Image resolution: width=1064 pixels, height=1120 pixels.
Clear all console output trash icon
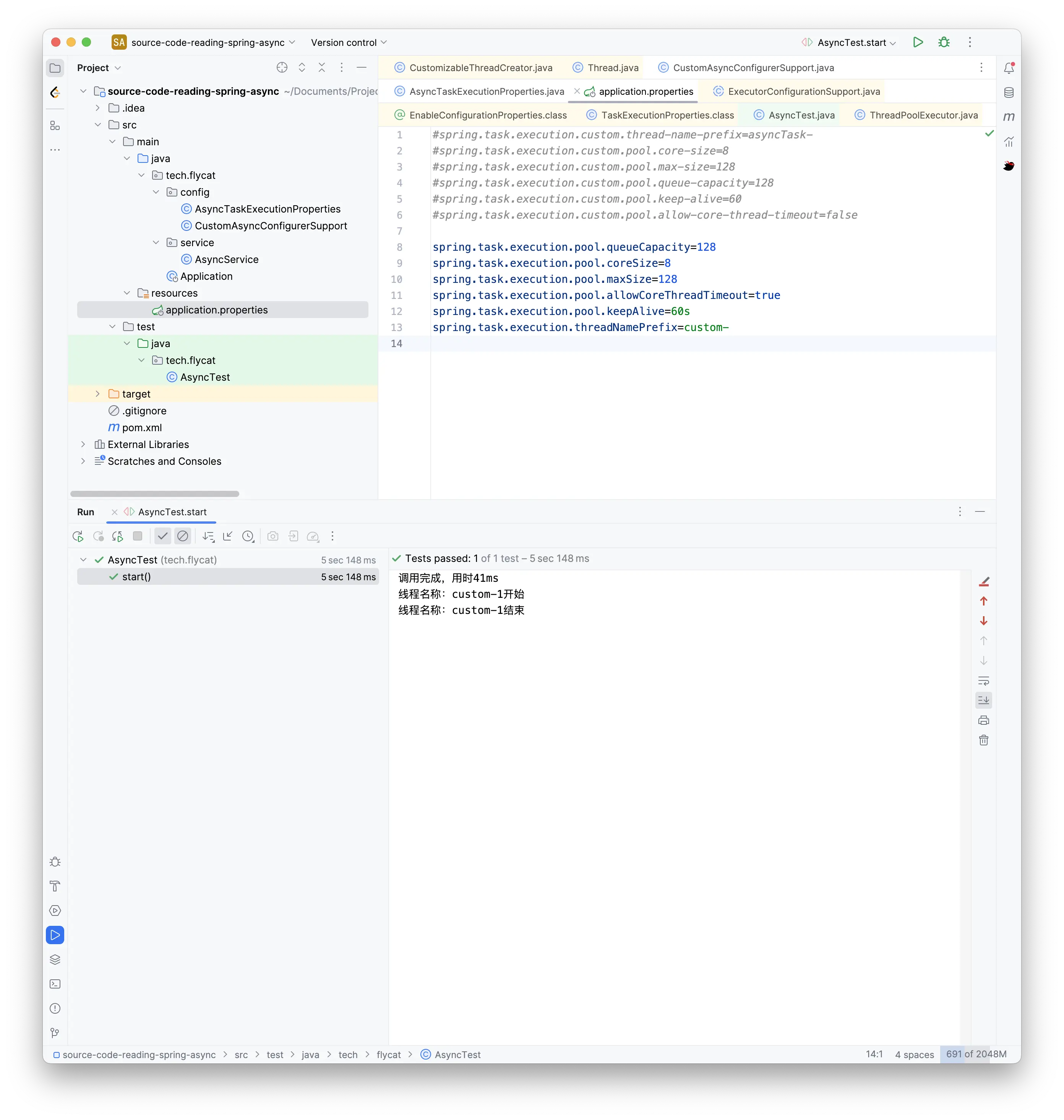(x=983, y=740)
